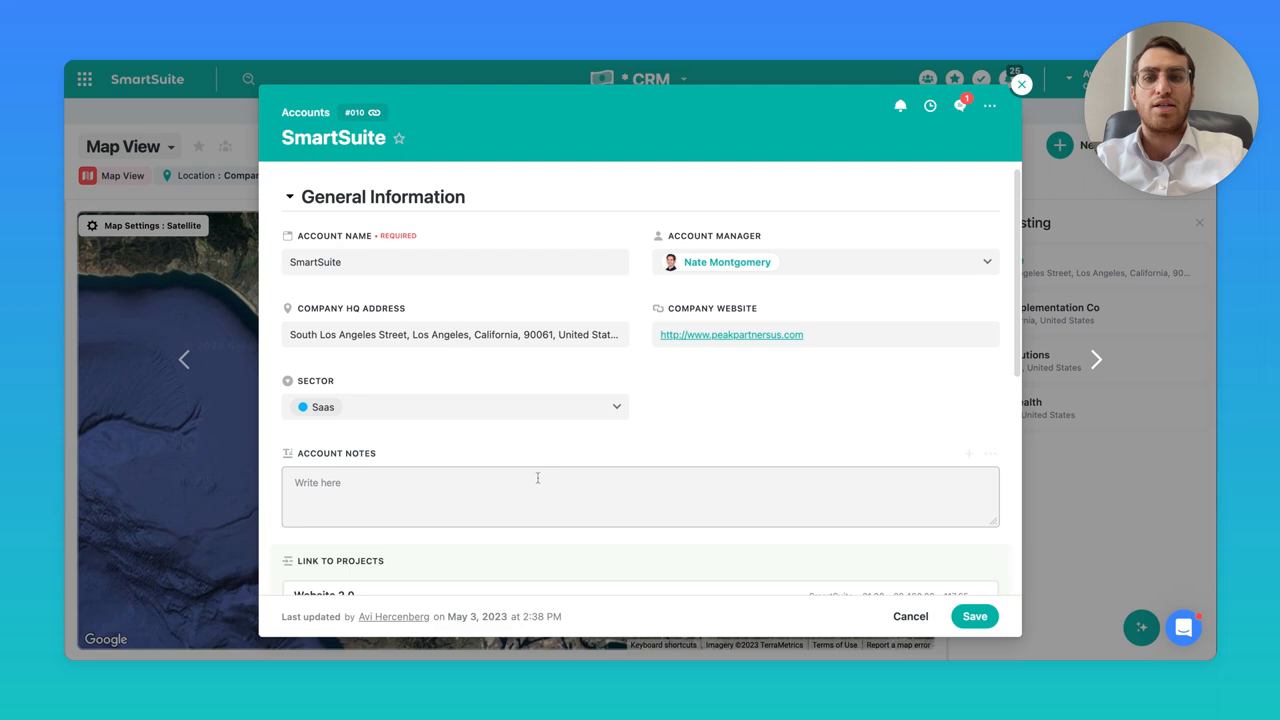The image size is (1280, 720).
Task: Open Account Notes ellipsis options
Action: click(990, 454)
